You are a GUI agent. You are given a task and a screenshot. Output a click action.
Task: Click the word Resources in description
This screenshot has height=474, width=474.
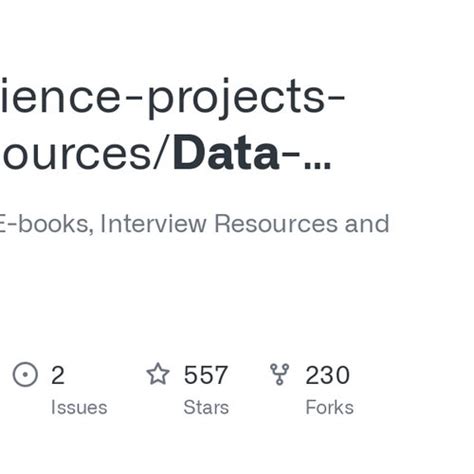pos(276,223)
